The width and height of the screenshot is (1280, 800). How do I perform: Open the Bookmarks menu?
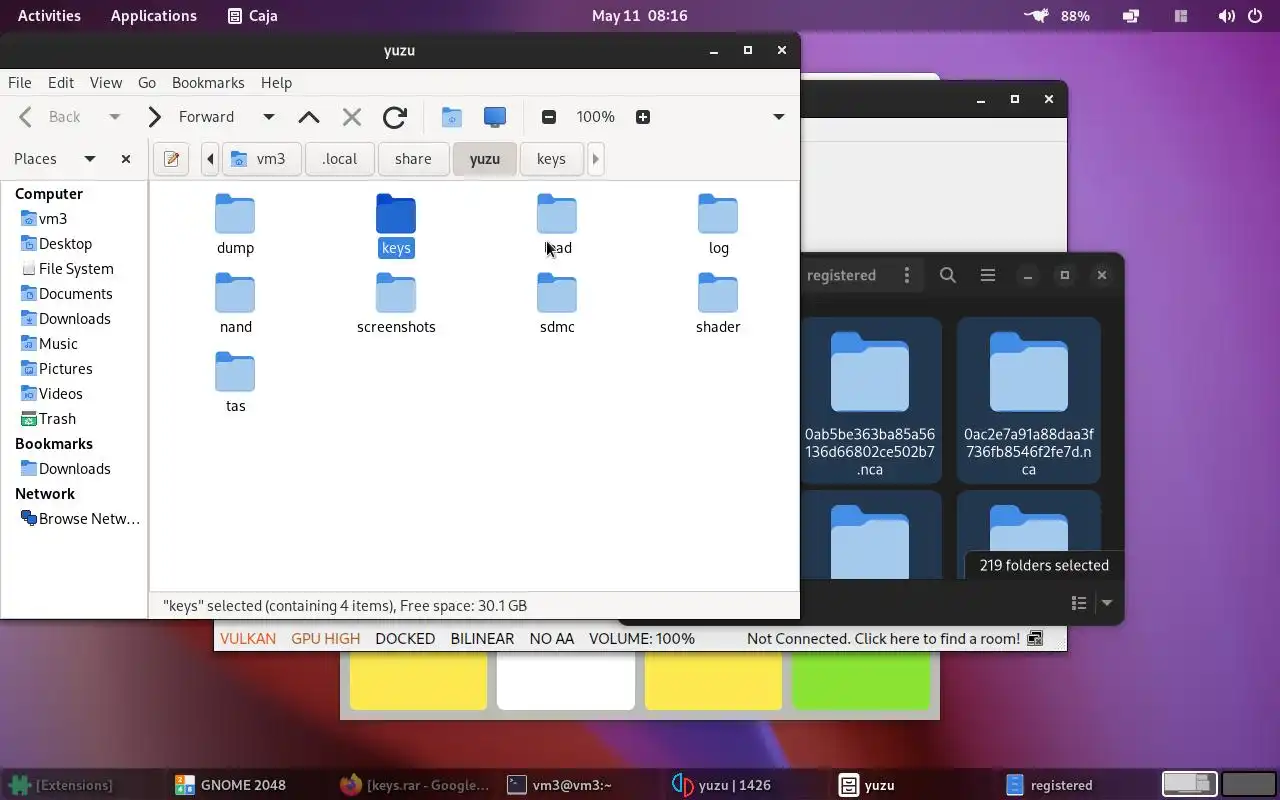(x=208, y=83)
